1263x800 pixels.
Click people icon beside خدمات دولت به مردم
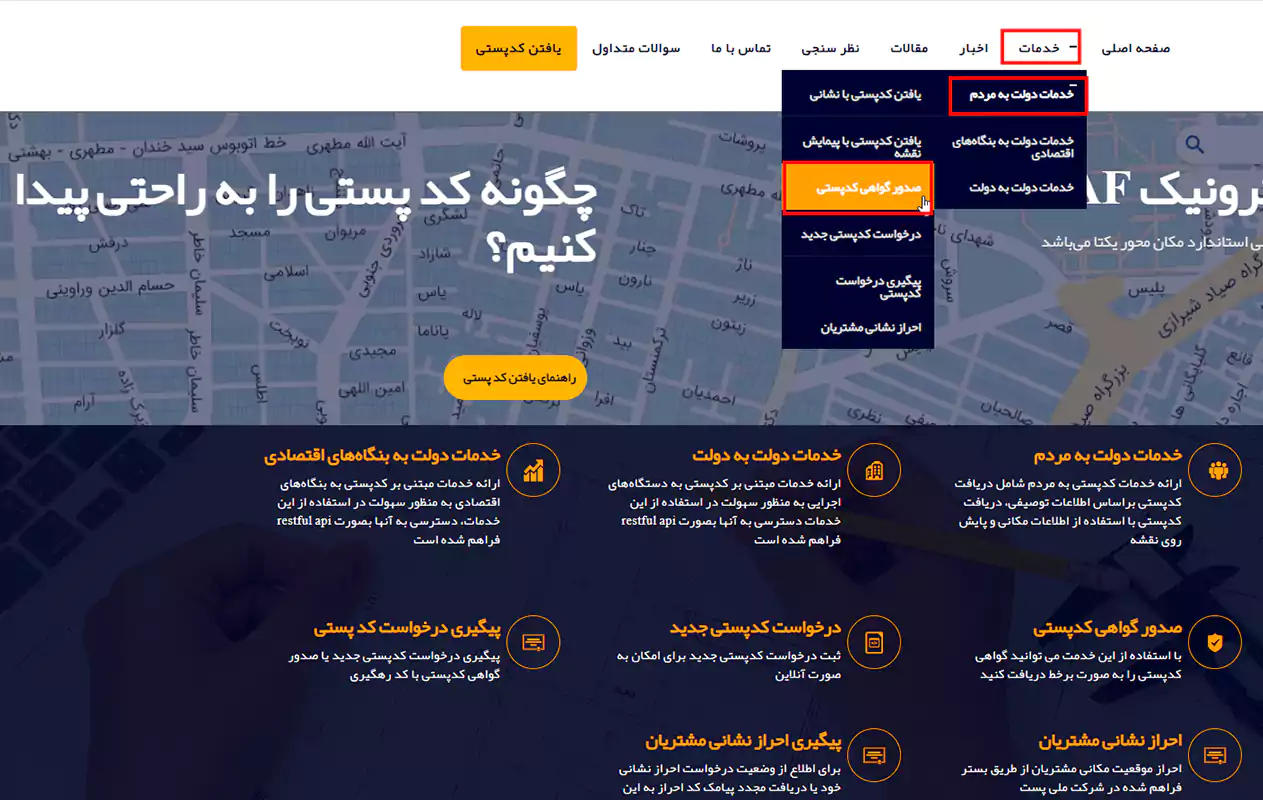tap(1216, 470)
